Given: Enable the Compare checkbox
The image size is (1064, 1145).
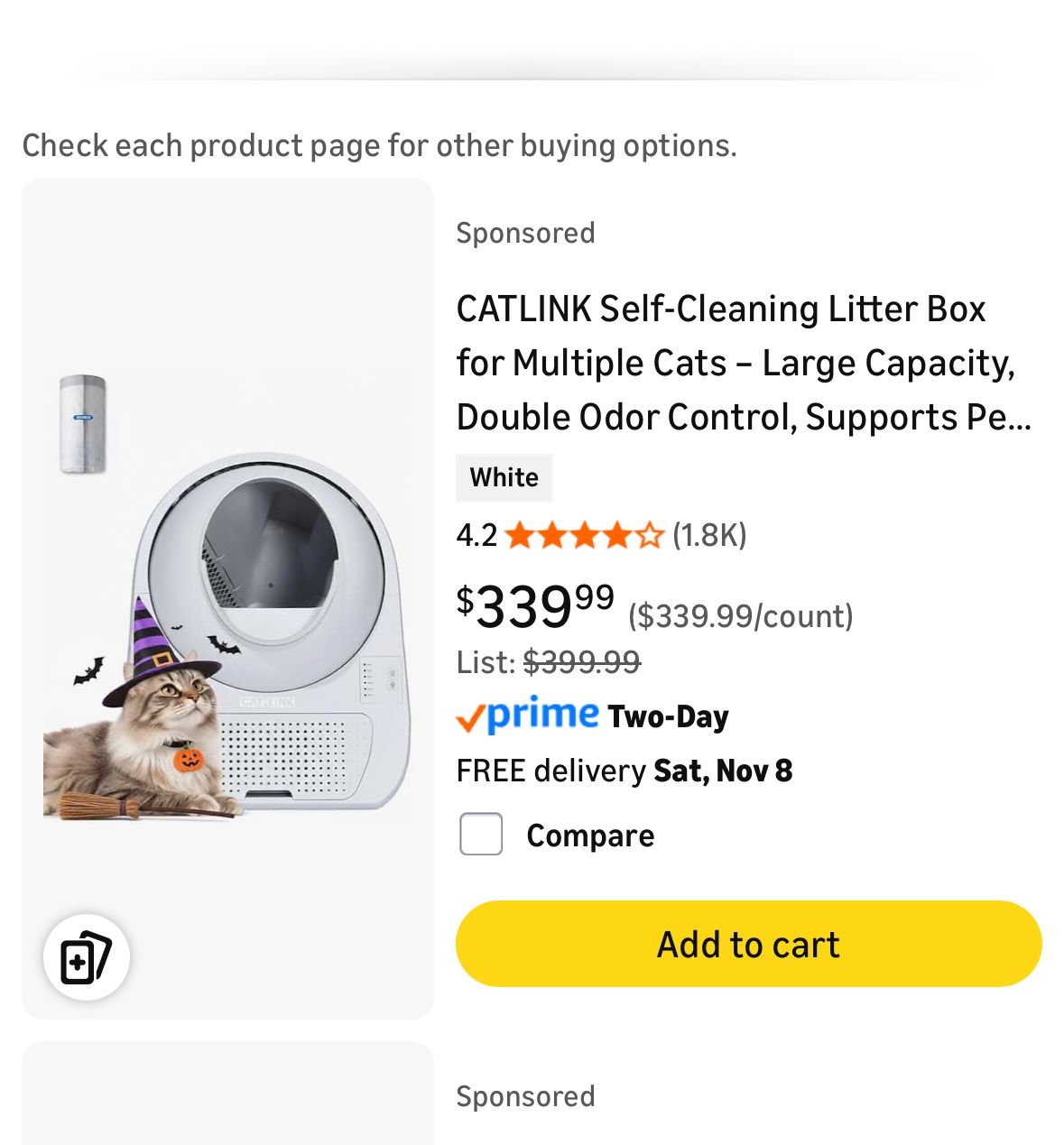Looking at the screenshot, I should (x=481, y=835).
